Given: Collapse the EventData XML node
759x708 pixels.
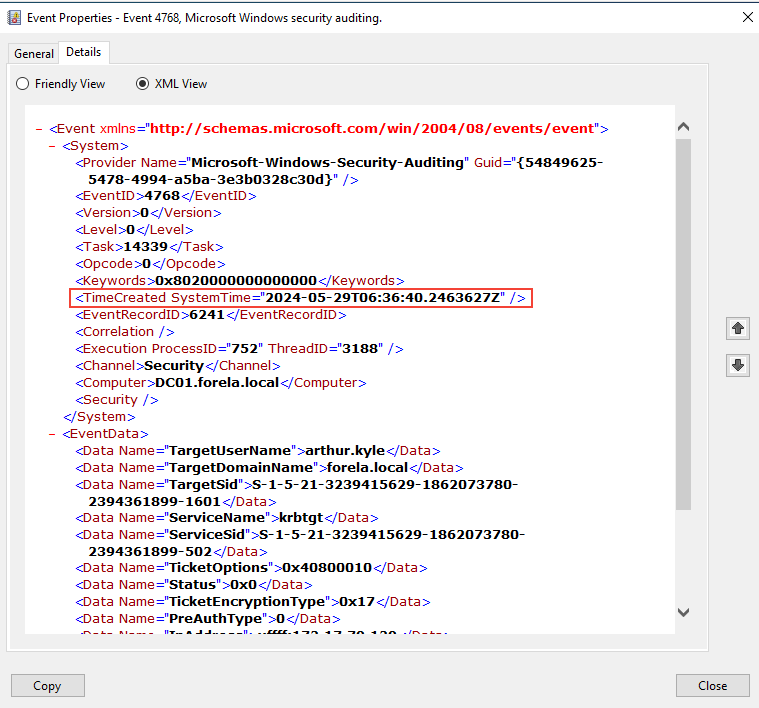Looking at the screenshot, I should tap(52, 434).
